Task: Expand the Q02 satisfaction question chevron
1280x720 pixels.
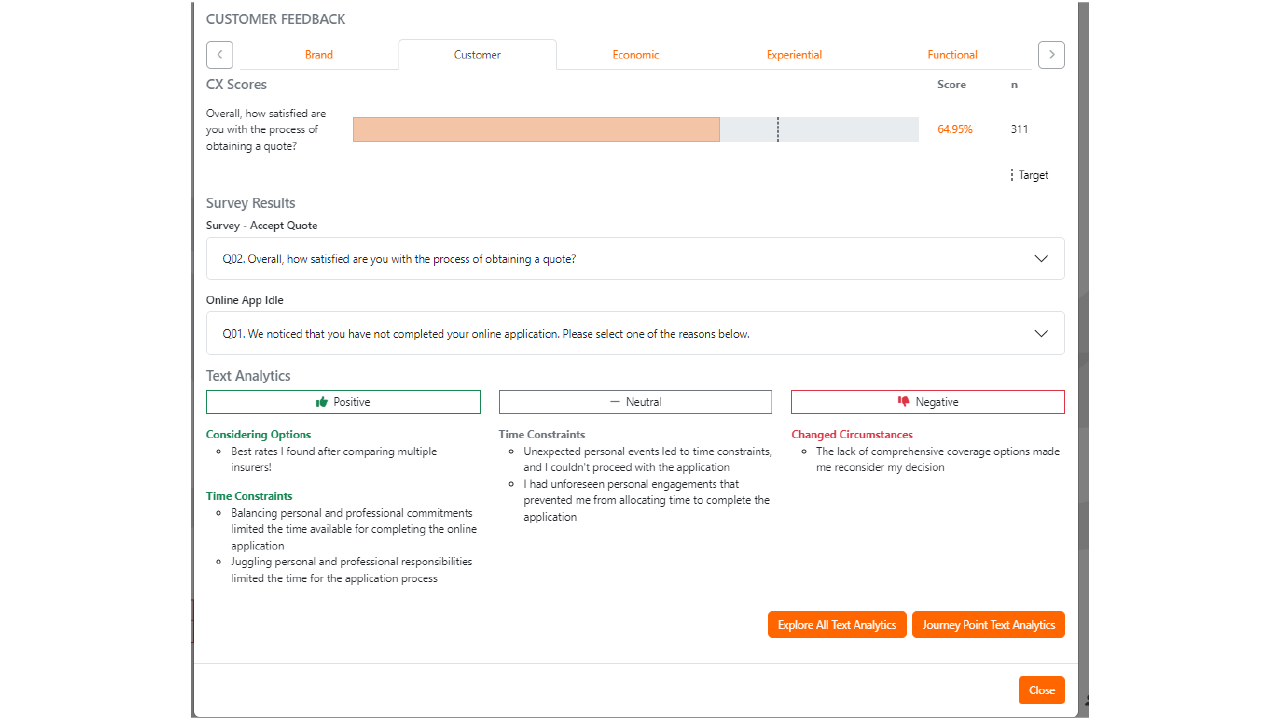Action: pos(1041,259)
